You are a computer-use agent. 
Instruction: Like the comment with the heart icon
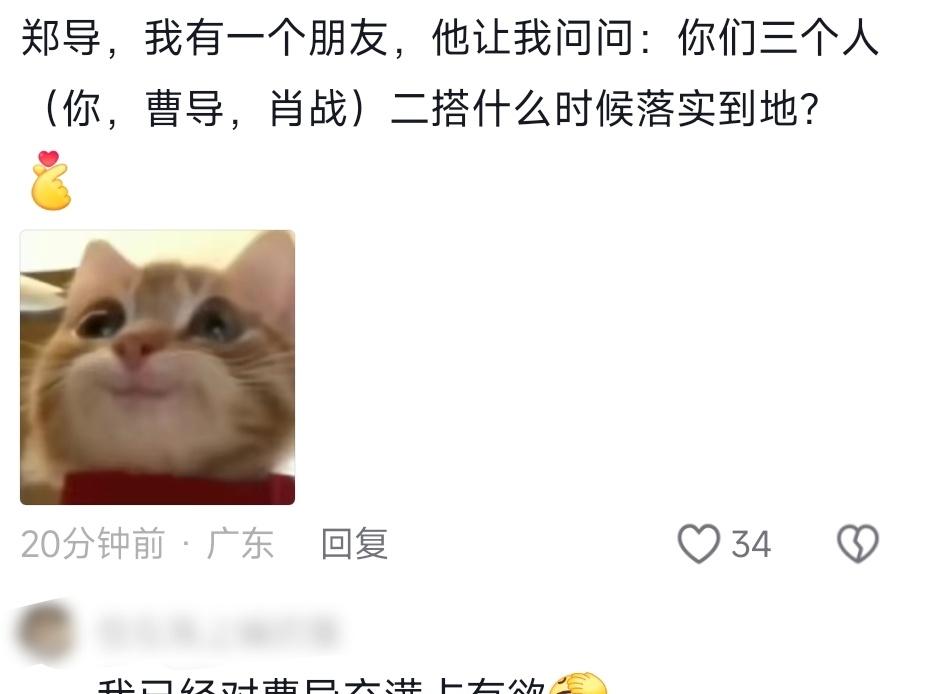point(699,543)
